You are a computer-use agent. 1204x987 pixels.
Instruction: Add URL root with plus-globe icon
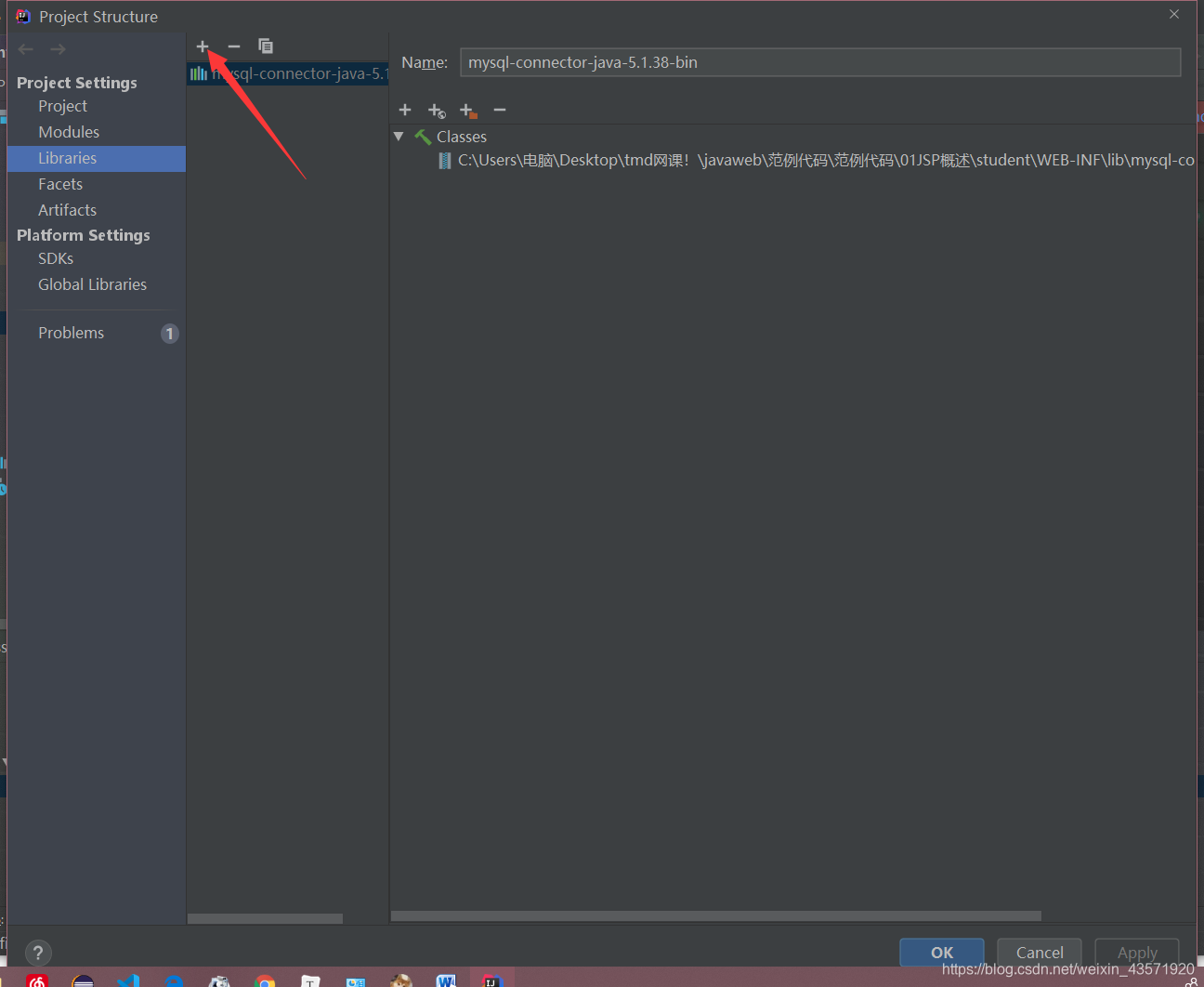click(x=437, y=111)
